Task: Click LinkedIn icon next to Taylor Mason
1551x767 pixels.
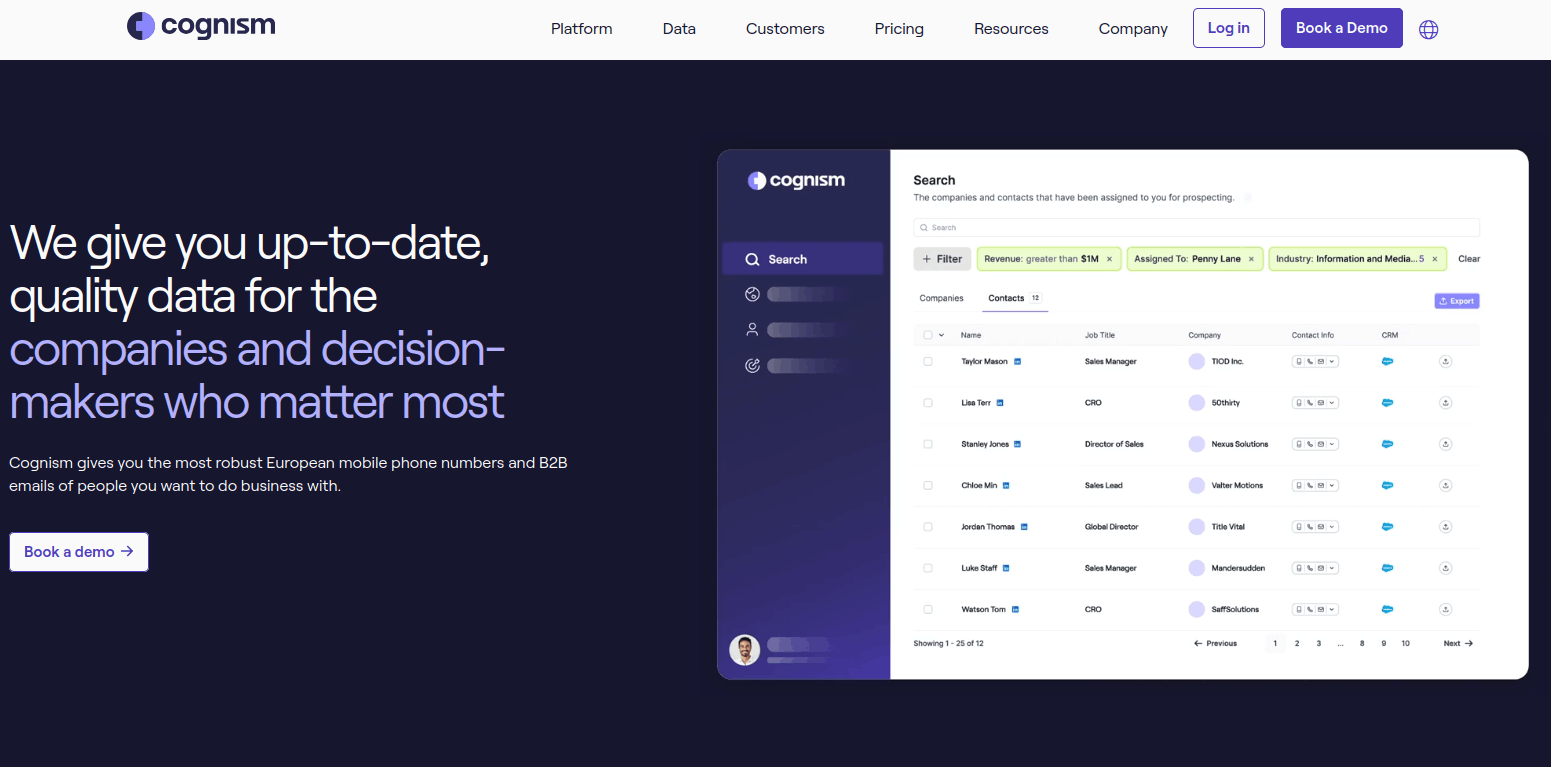Action: pyautogui.click(x=1018, y=361)
